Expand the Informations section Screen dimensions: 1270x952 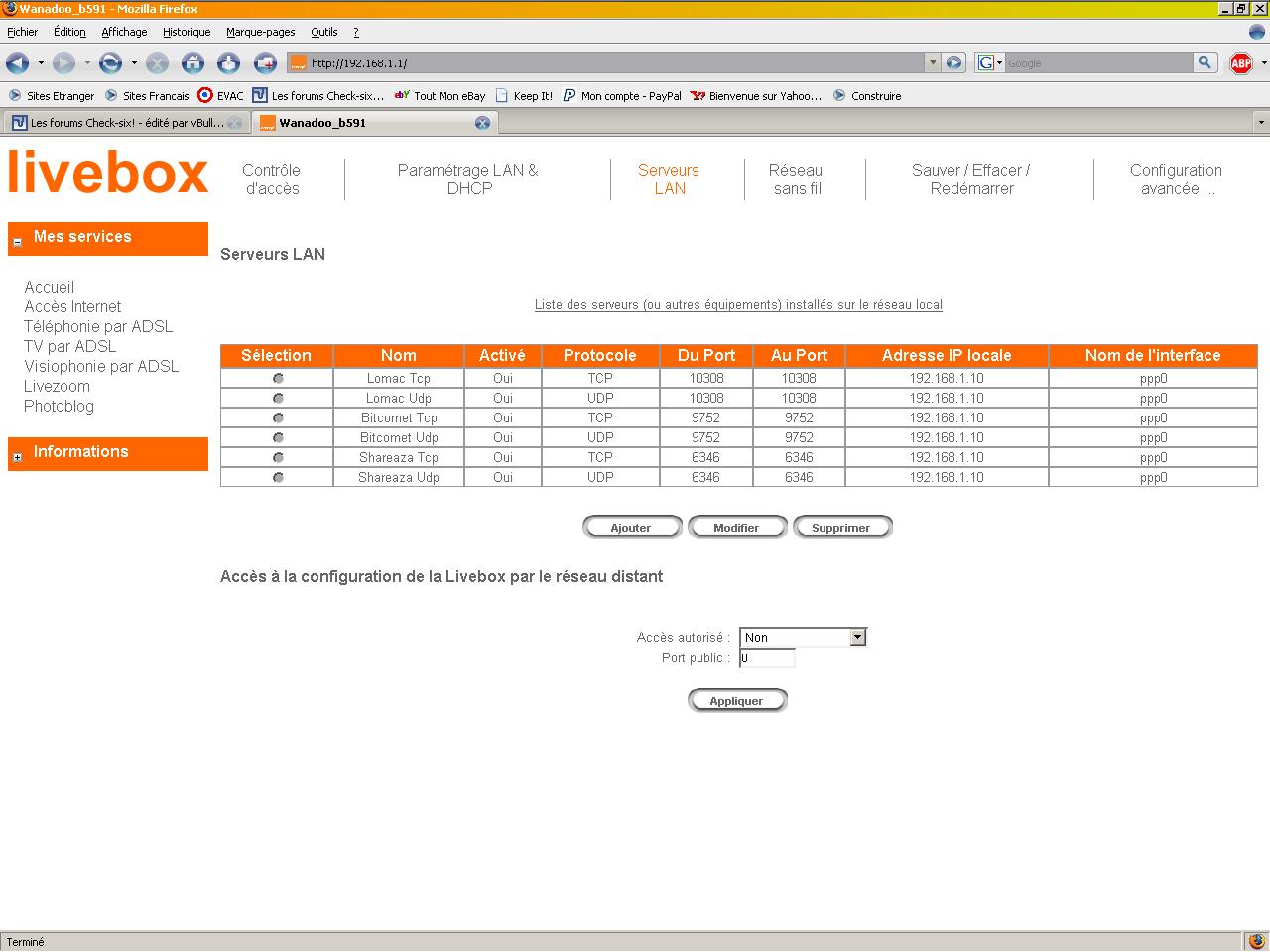[17, 457]
